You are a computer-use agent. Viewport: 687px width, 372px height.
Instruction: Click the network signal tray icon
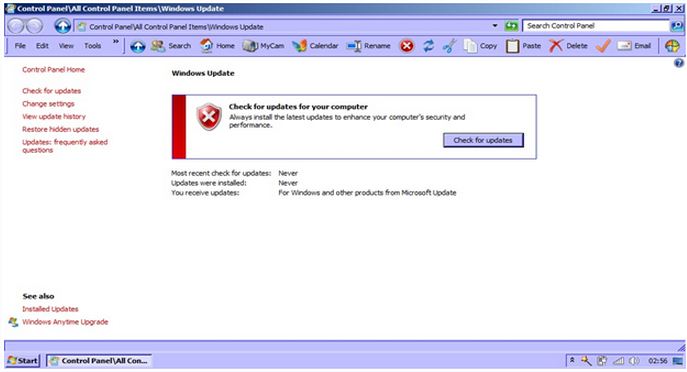(618, 361)
